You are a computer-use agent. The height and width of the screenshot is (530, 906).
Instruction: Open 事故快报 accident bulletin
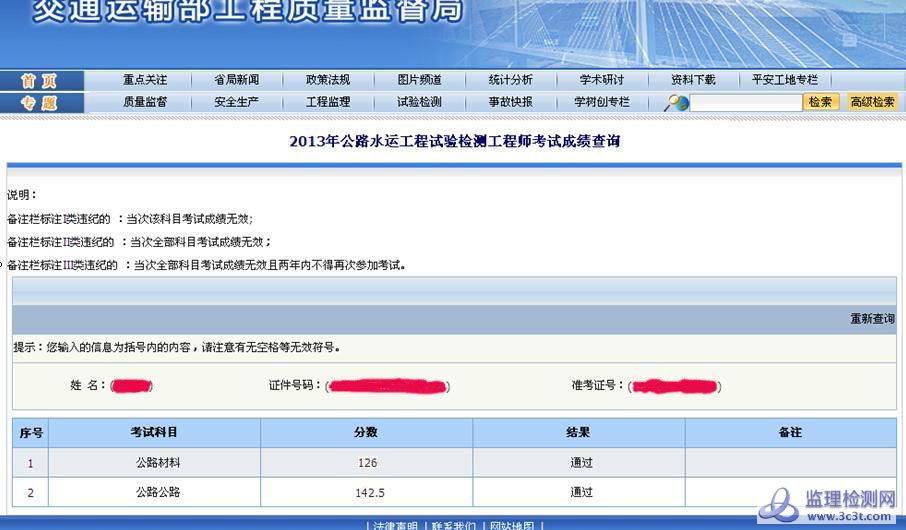(x=510, y=102)
